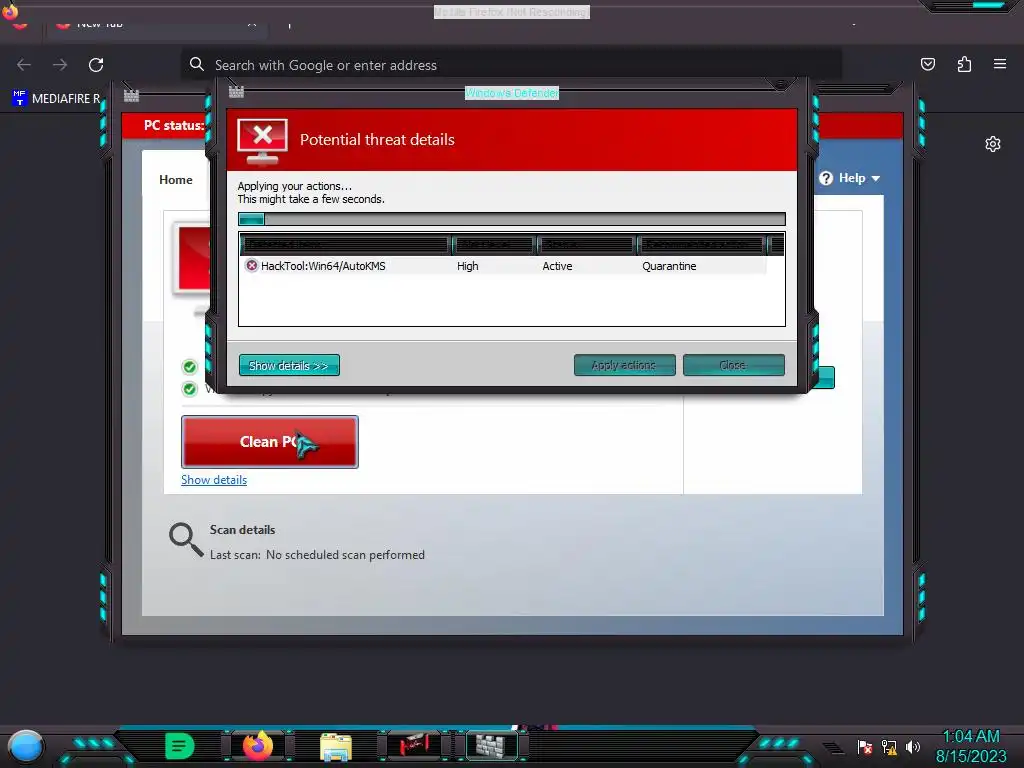The height and width of the screenshot is (768, 1024).
Task: Click the network warning tray icon
Action: tap(889, 747)
